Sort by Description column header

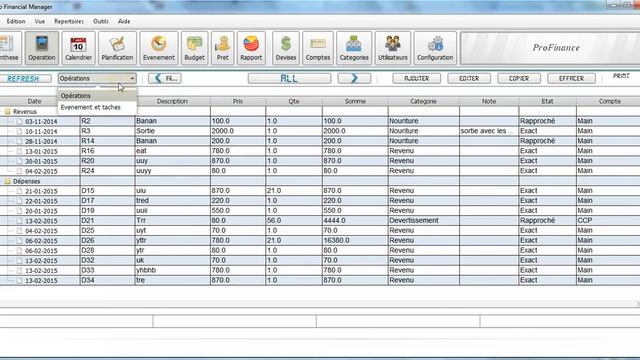click(x=173, y=101)
